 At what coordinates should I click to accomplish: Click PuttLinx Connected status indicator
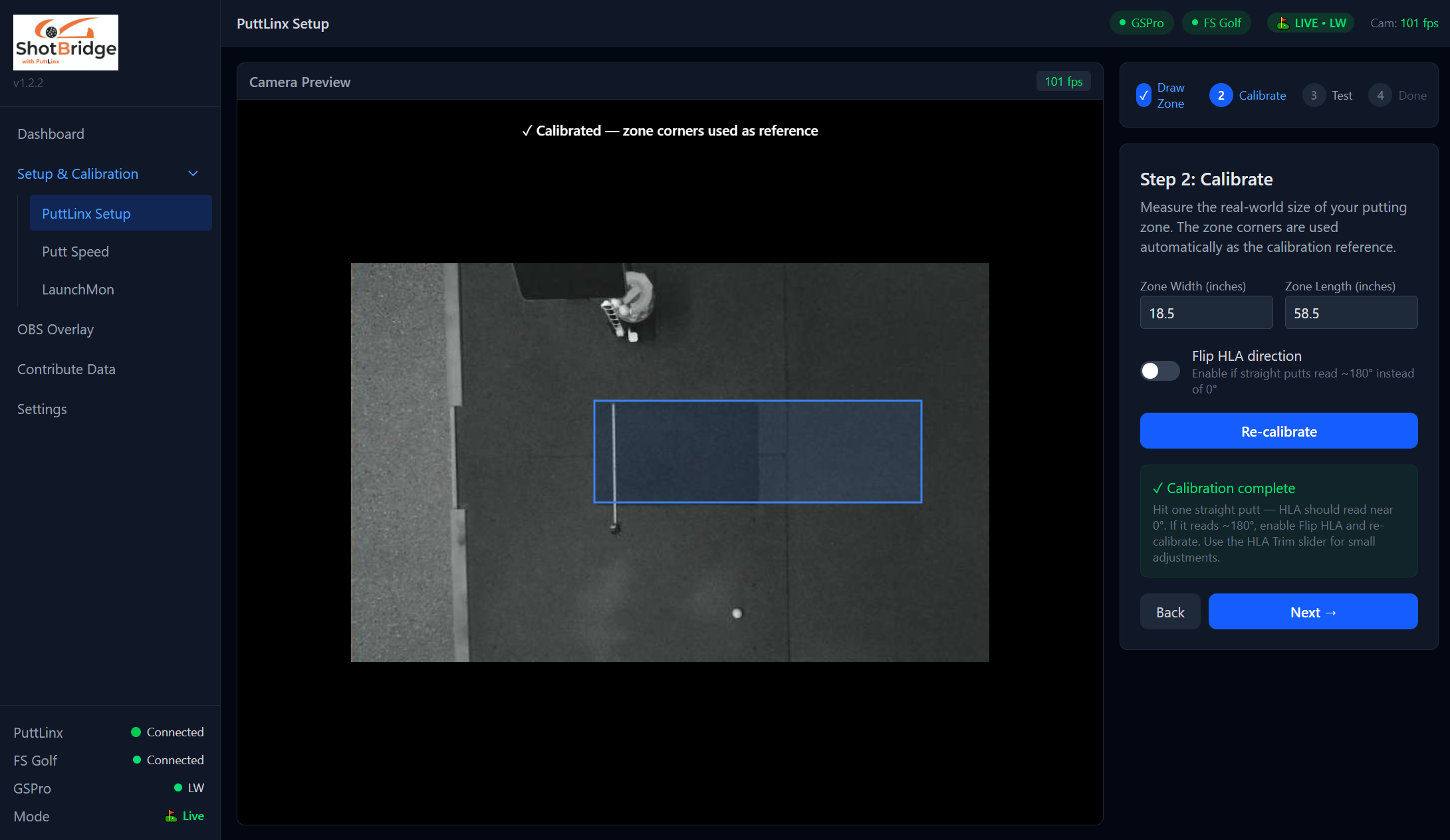[x=168, y=732]
